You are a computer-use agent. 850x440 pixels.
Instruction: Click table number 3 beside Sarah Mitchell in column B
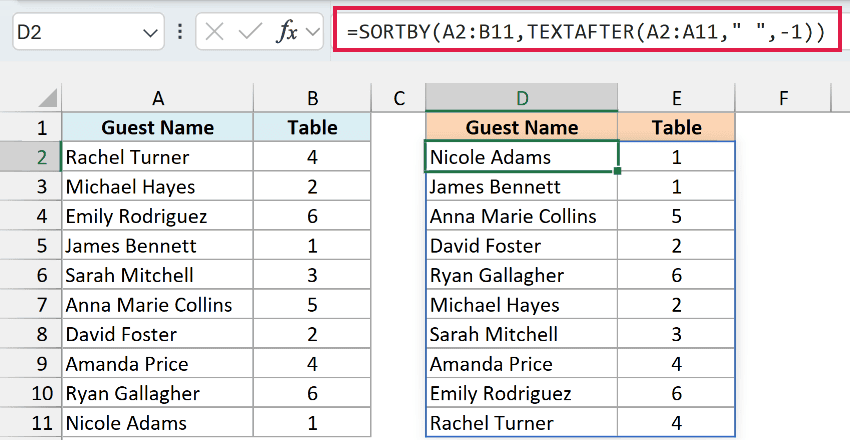(x=312, y=275)
